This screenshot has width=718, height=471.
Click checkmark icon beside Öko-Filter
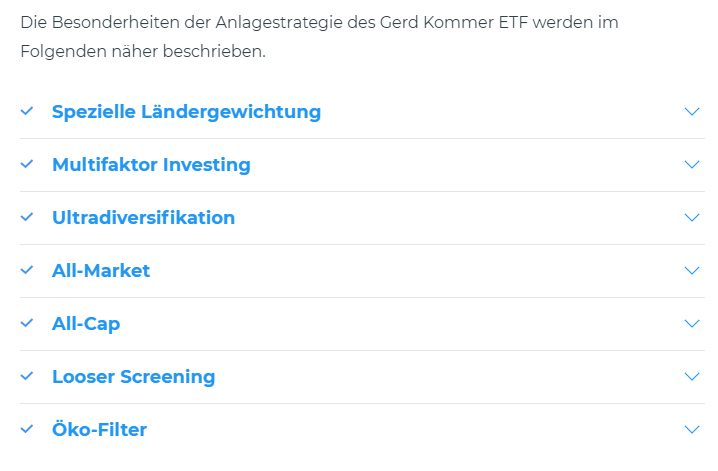(x=27, y=429)
